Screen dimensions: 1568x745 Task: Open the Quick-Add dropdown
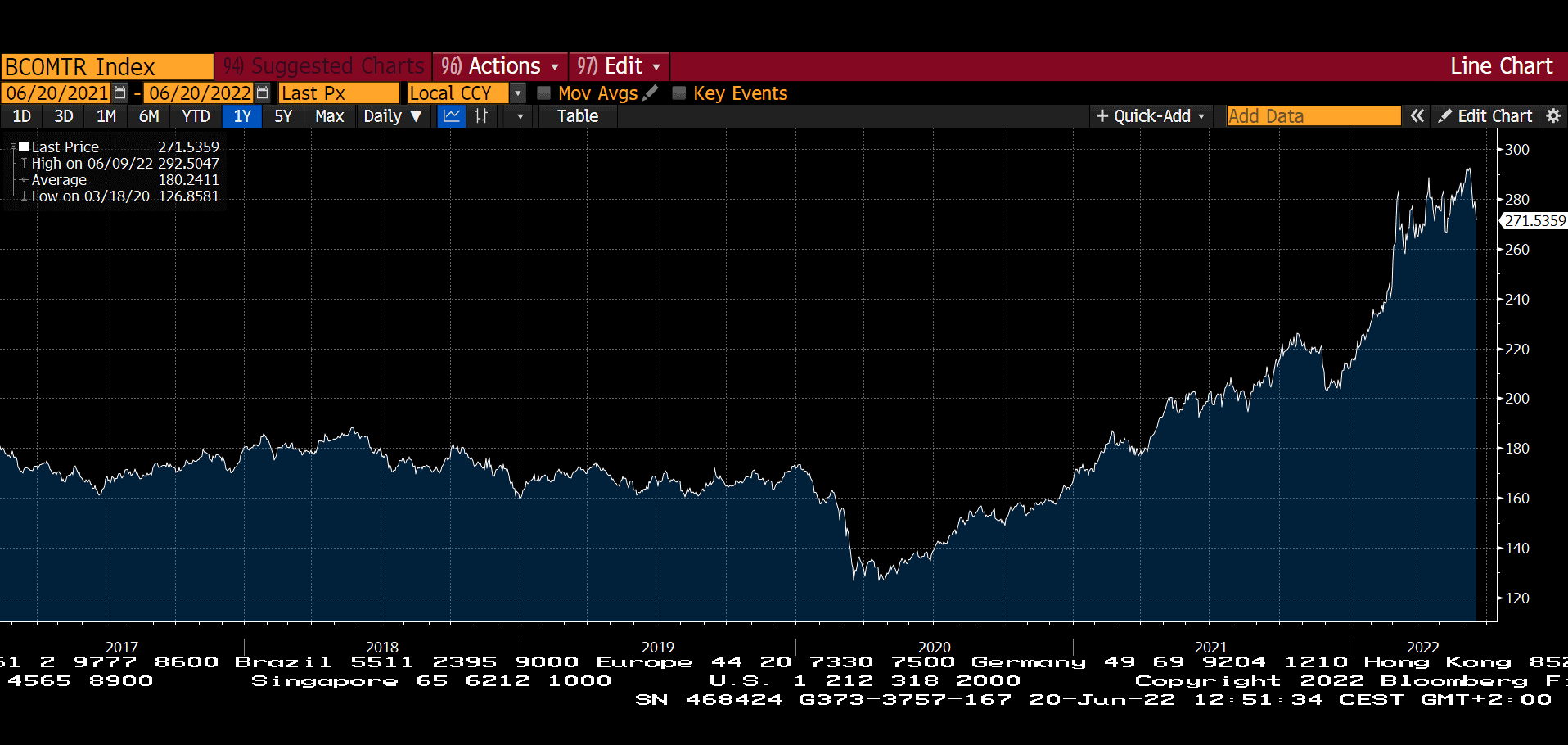click(1150, 116)
